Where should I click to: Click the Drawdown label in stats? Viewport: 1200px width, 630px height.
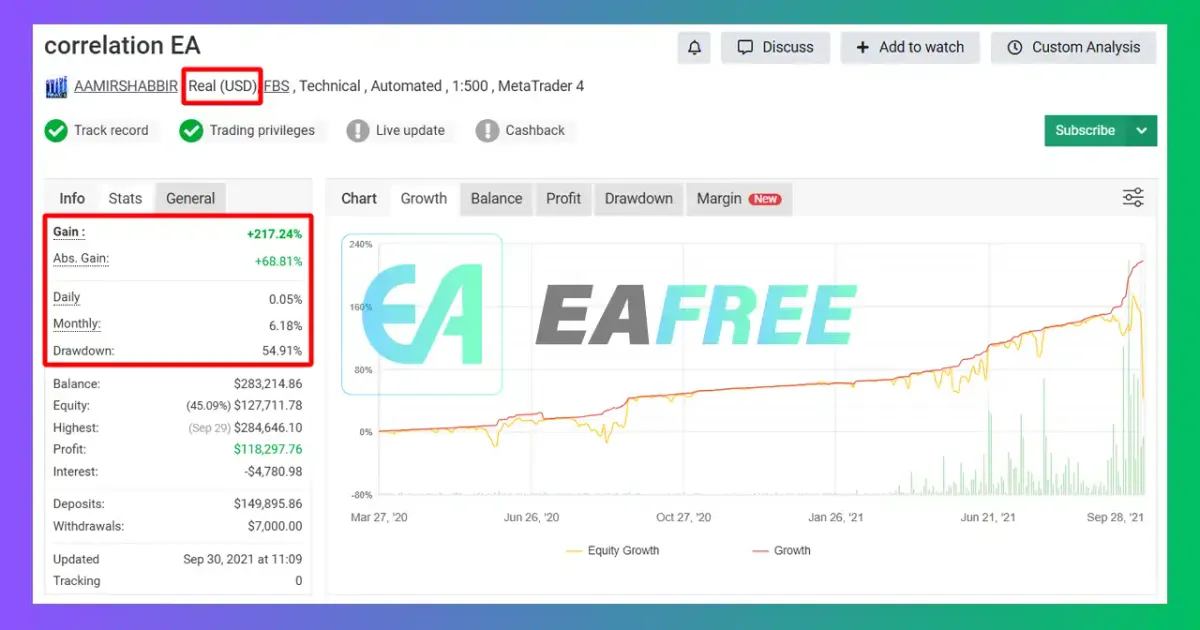[x=84, y=351]
